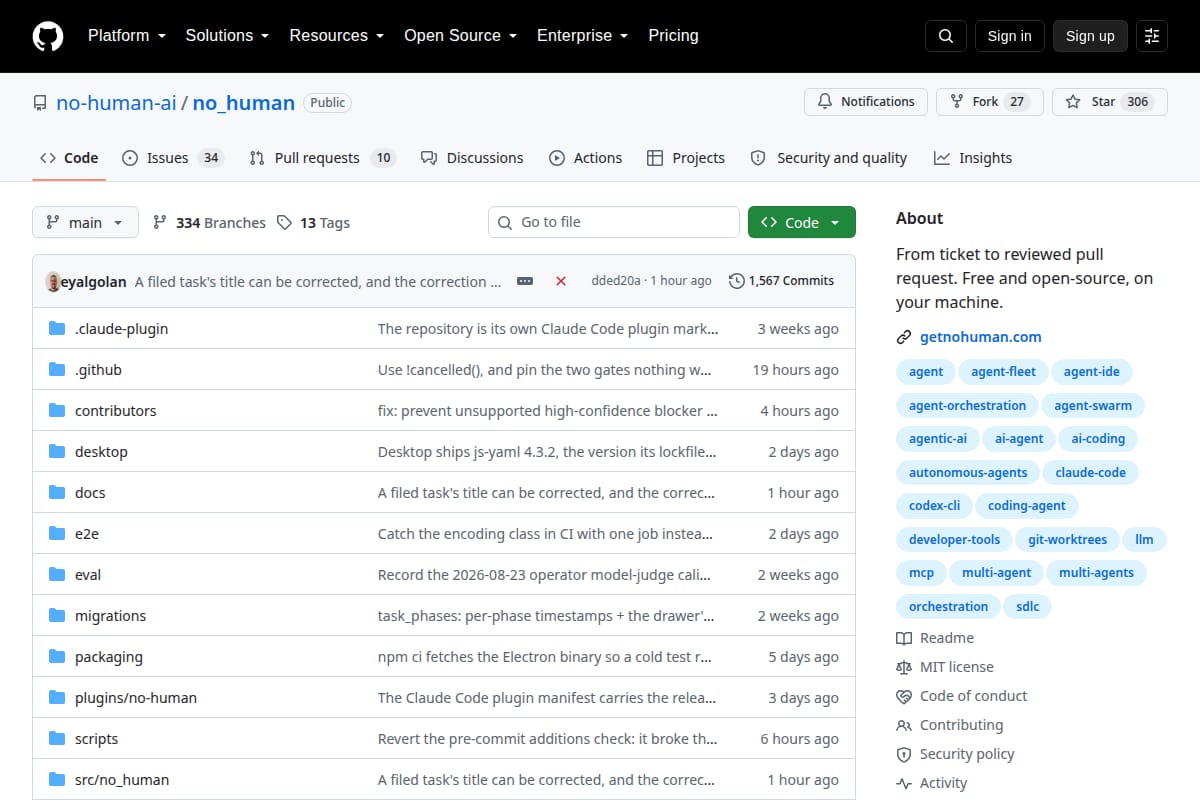Screen dimensions: 1200x800
Task: Expand the Enterprise menu
Action: click(x=582, y=35)
